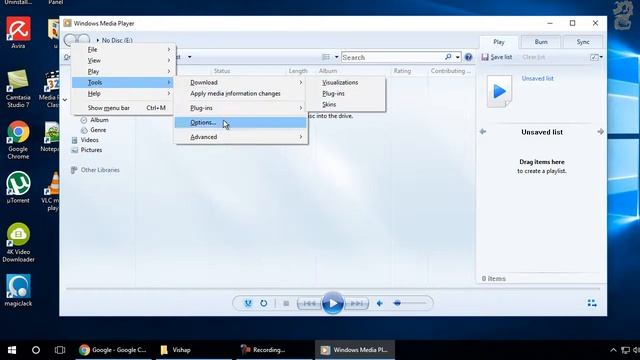This screenshot has height=360, width=640.
Task: Click the Clear list button
Action: coord(533,57)
